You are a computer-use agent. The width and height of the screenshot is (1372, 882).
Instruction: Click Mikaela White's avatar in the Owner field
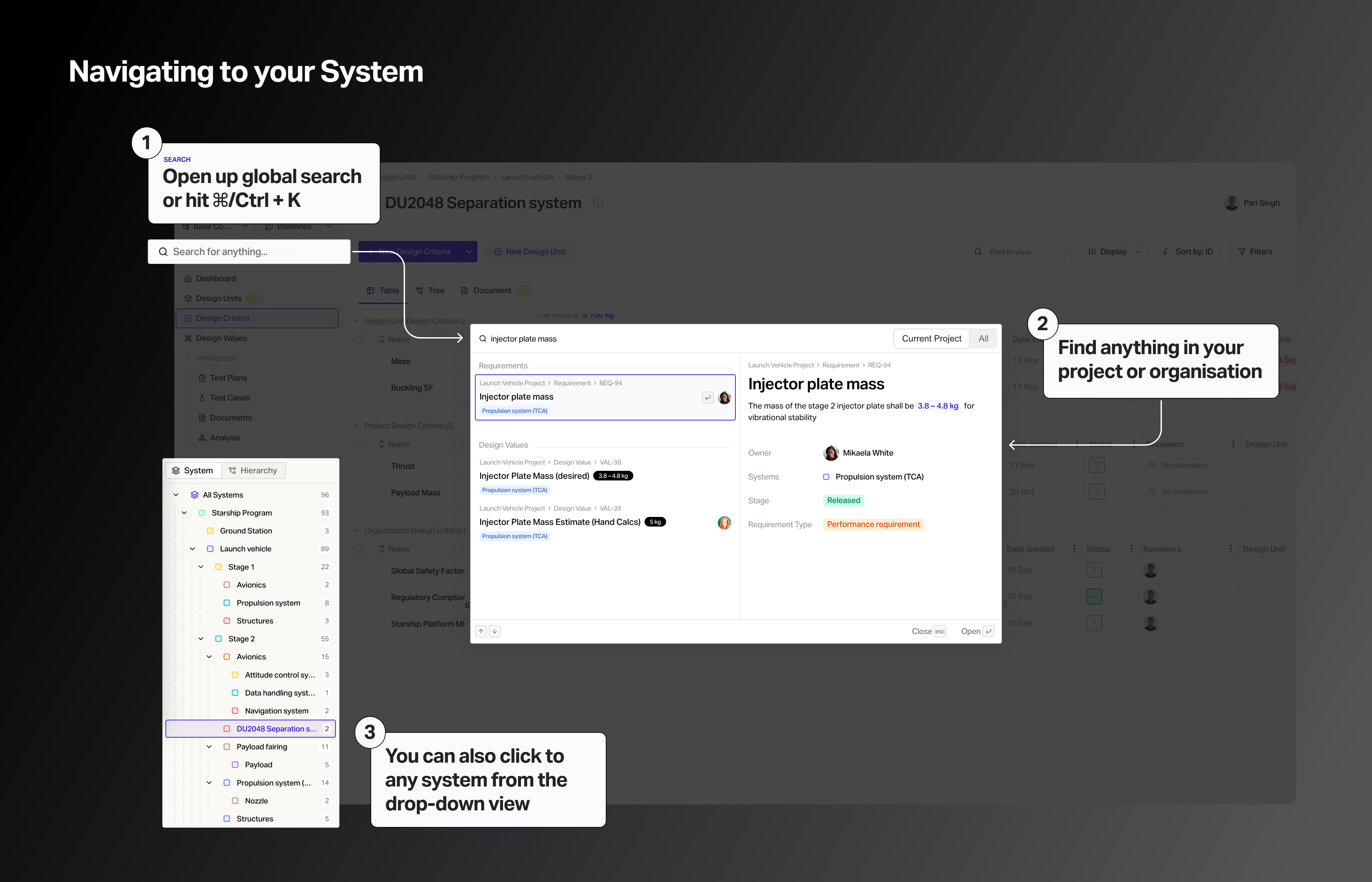(831, 453)
